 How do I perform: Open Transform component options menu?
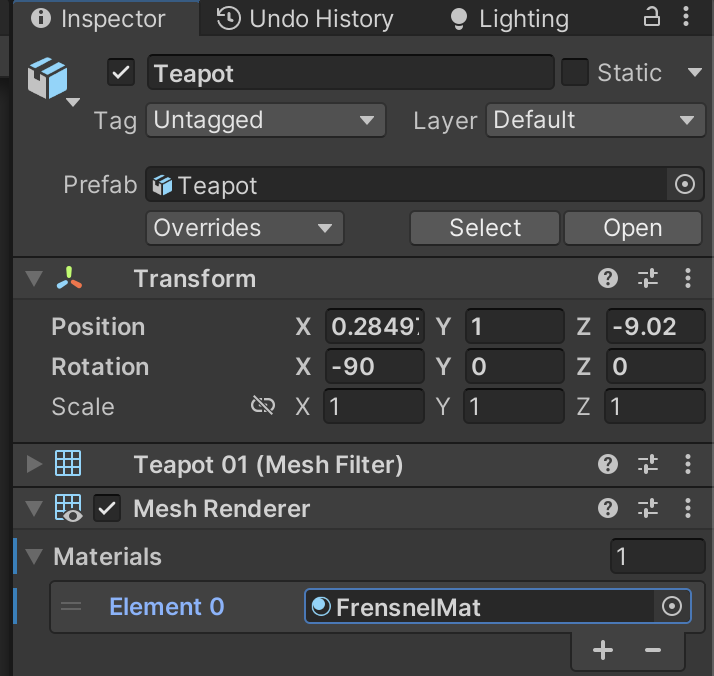pyautogui.click(x=687, y=279)
